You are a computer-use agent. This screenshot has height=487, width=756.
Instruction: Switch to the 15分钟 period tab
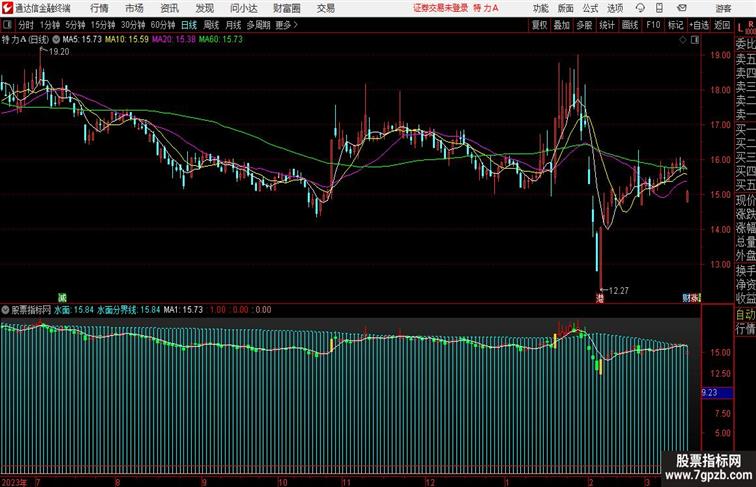pyautogui.click(x=103, y=25)
